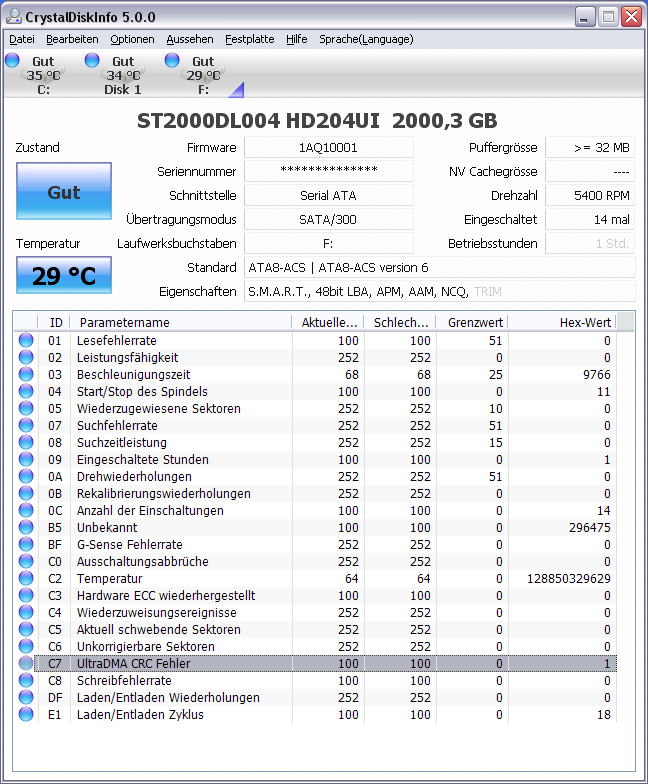Select hex value 9766 in Beschleunigungszeit row

[596, 374]
